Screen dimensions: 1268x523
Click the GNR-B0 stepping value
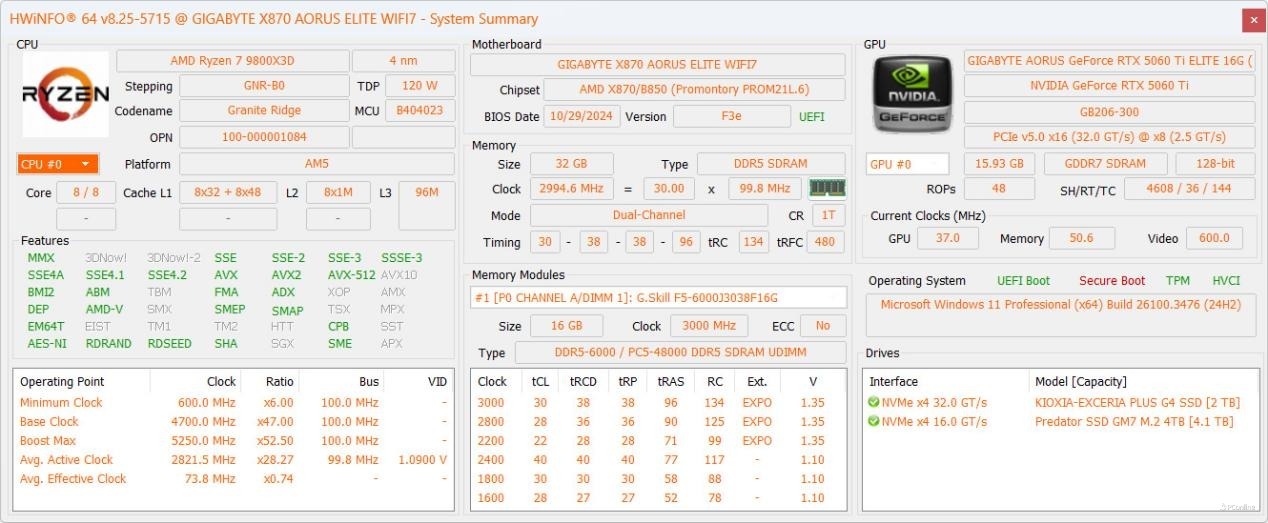(x=264, y=86)
